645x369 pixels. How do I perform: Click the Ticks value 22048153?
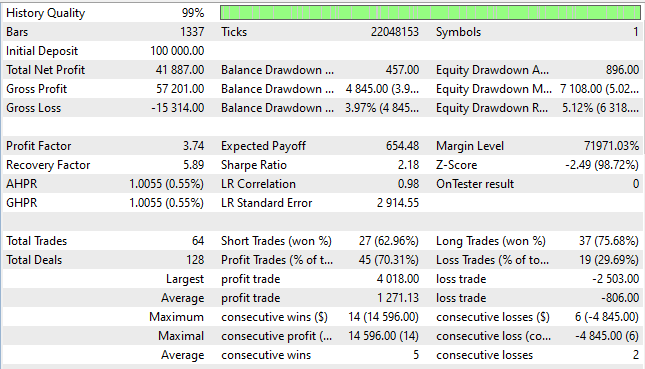point(394,32)
